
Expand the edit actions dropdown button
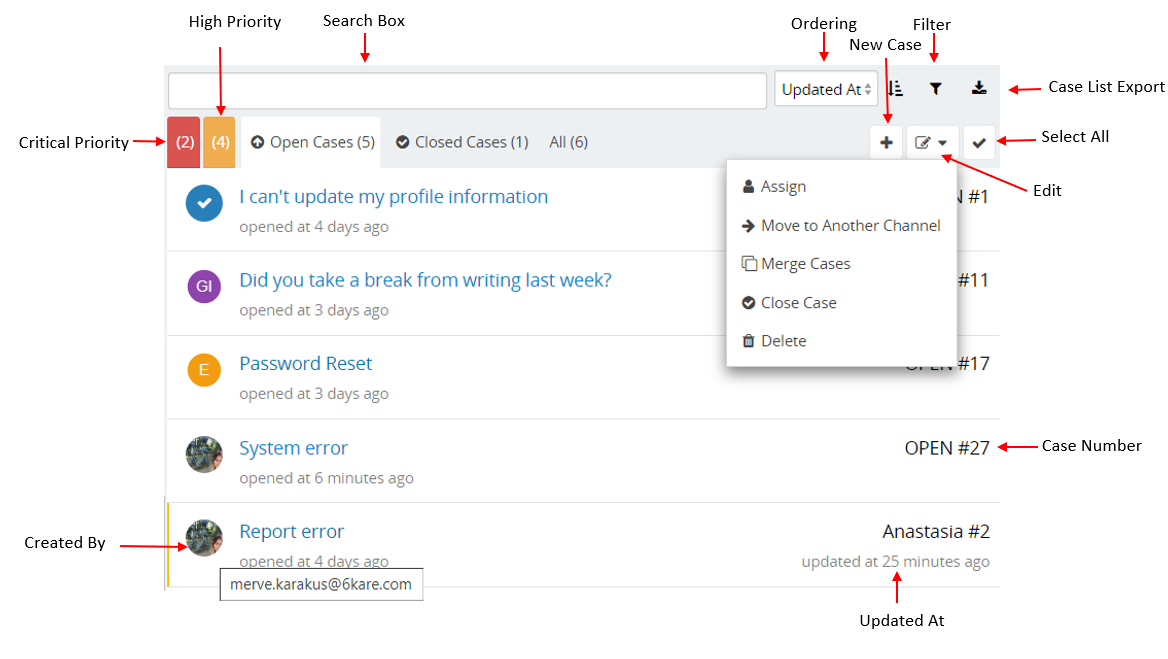tap(932, 143)
